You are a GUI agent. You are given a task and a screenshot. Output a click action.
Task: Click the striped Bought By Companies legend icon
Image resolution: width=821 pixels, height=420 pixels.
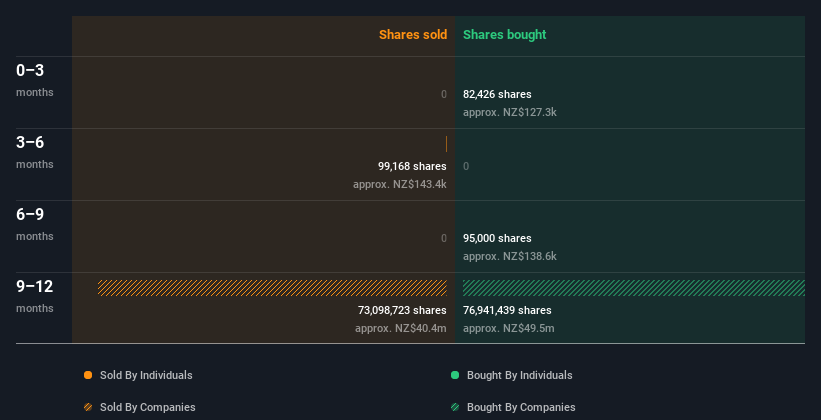455,407
